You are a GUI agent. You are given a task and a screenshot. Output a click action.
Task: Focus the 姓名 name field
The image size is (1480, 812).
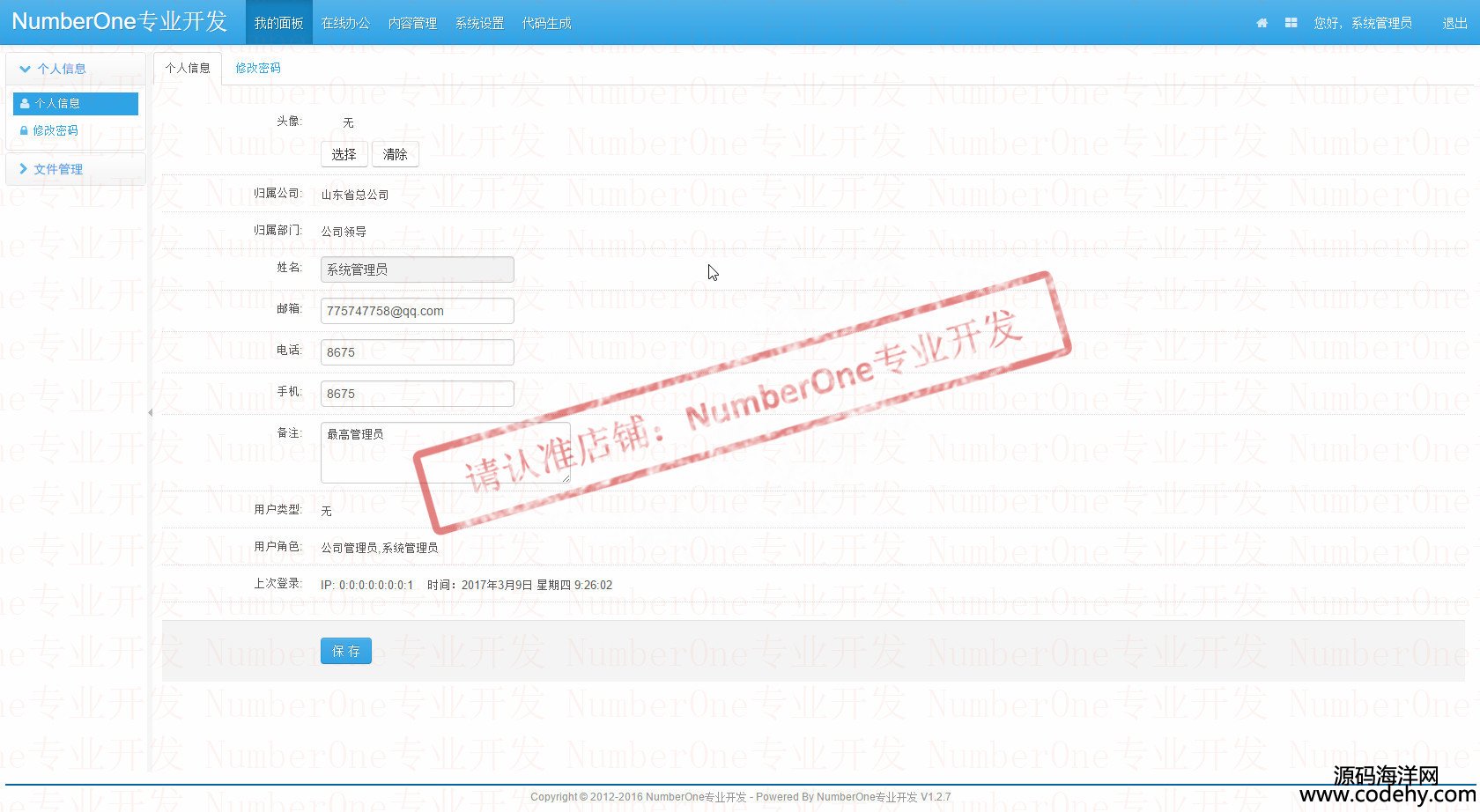[418, 269]
